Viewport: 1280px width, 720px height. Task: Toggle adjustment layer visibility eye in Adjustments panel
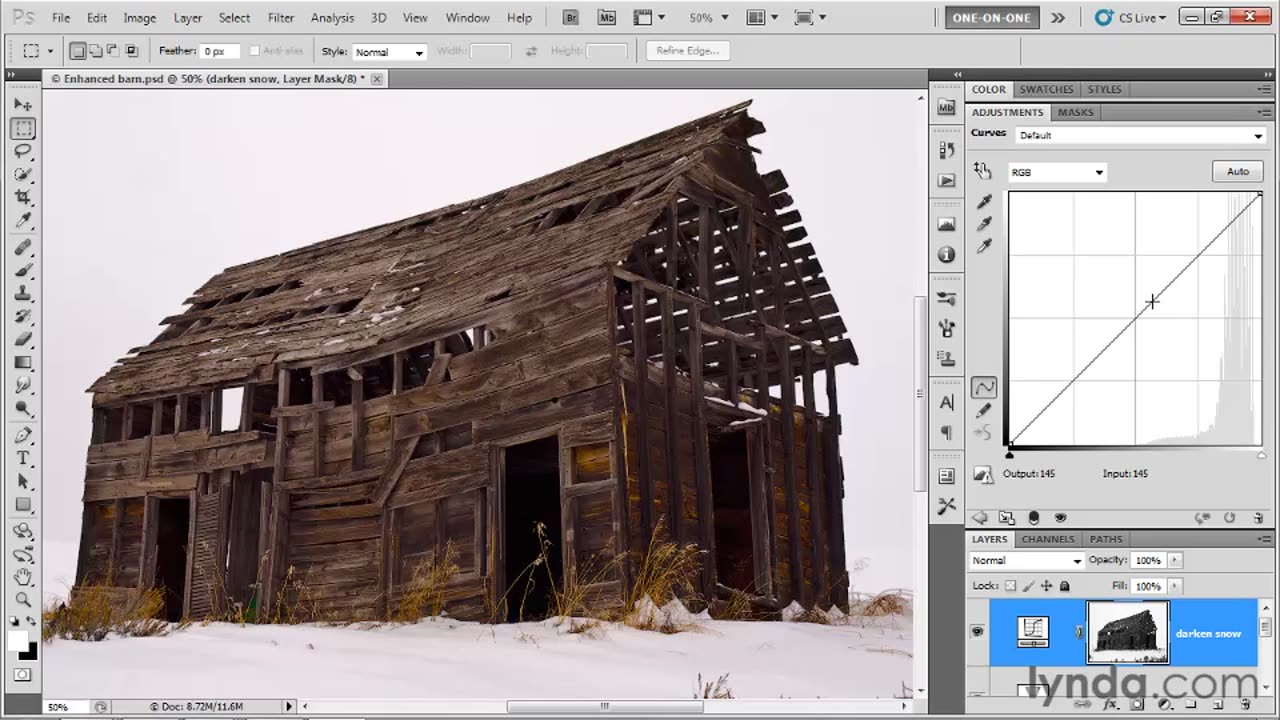point(1060,518)
